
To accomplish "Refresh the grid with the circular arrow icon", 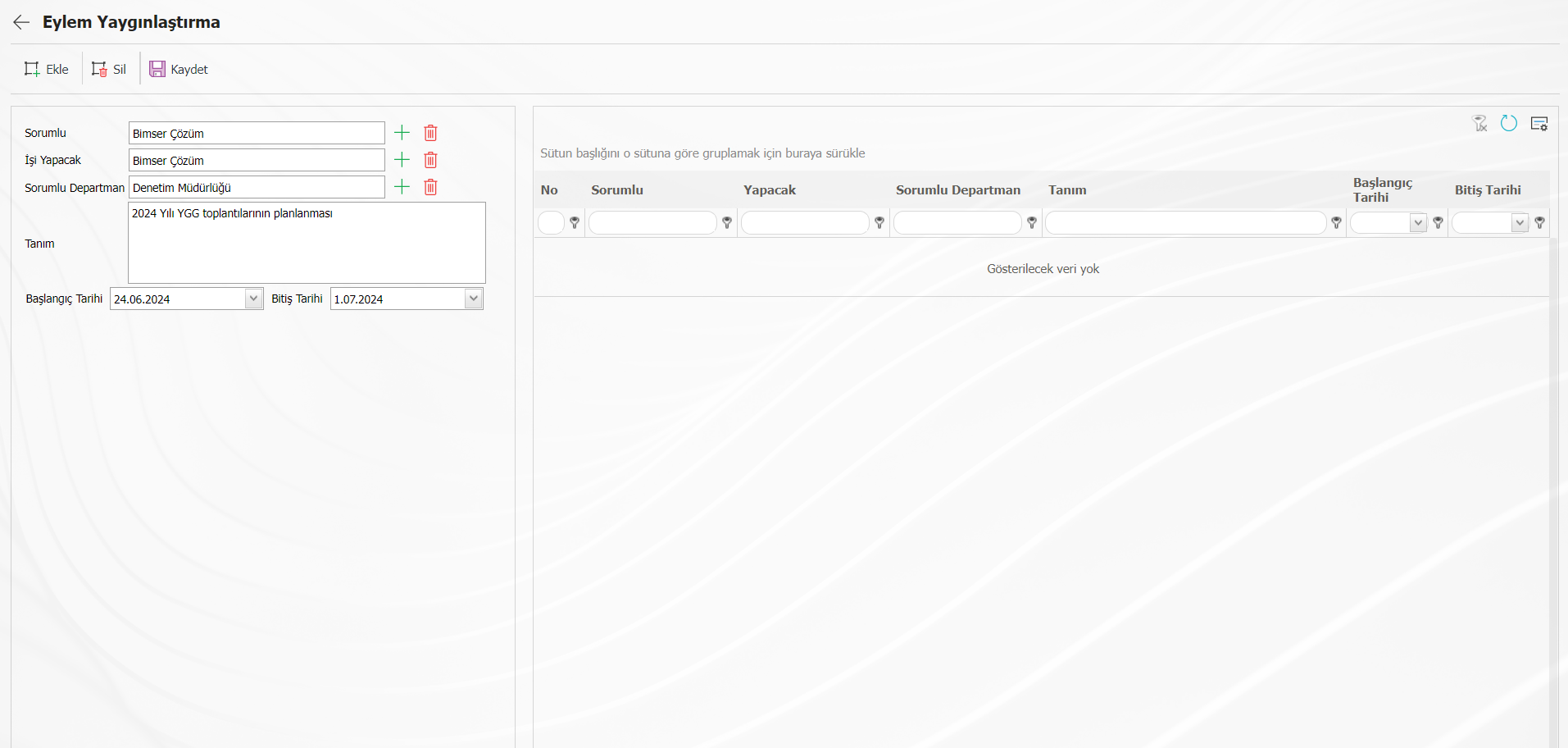I will click(1509, 123).
